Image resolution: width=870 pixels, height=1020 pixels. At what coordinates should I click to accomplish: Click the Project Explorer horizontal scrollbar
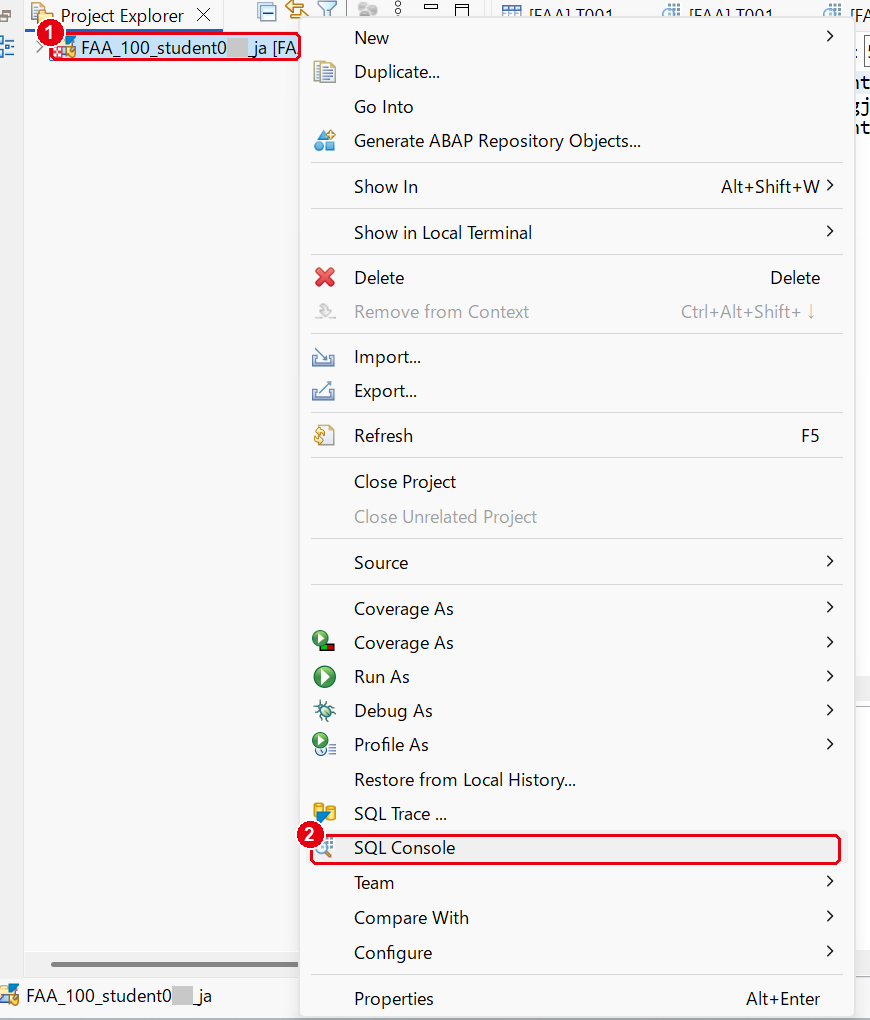click(174, 964)
